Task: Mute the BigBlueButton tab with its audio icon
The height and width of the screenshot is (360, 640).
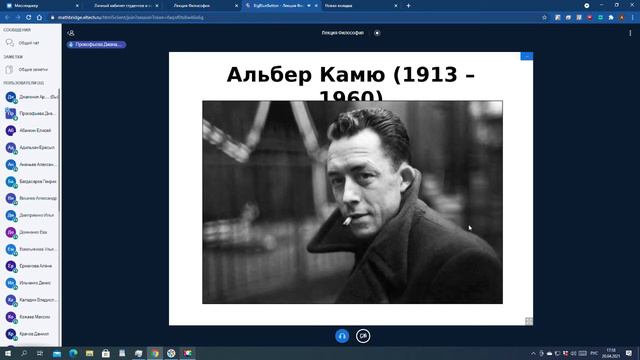Action: tap(309, 6)
